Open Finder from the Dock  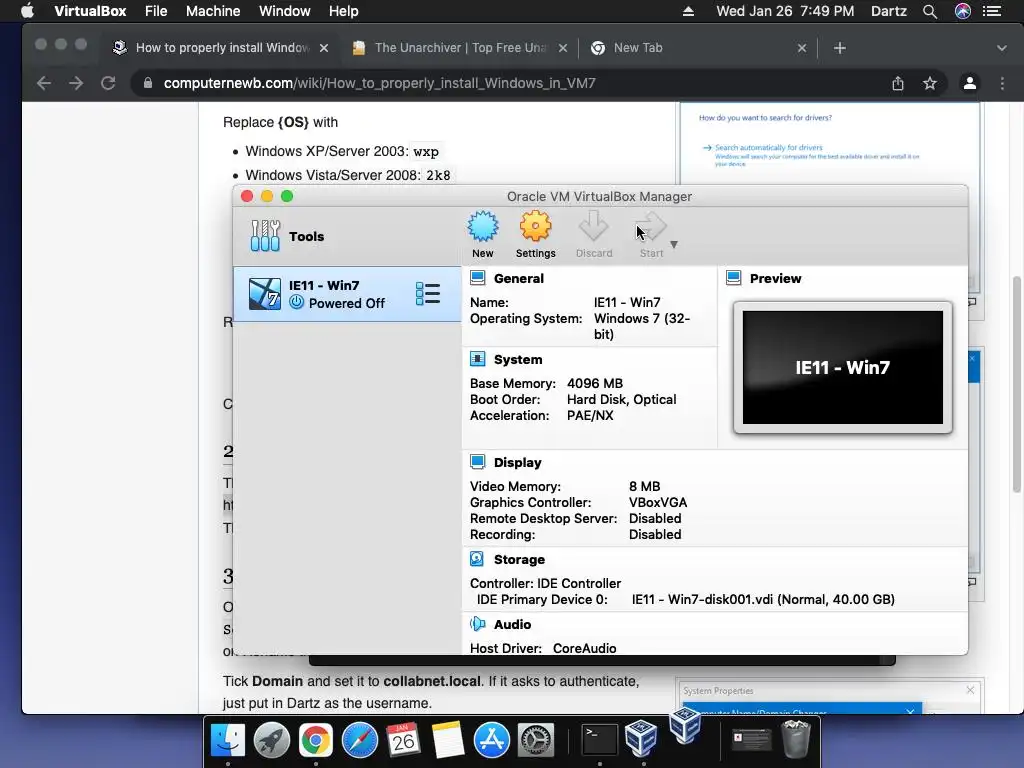coord(228,740)
